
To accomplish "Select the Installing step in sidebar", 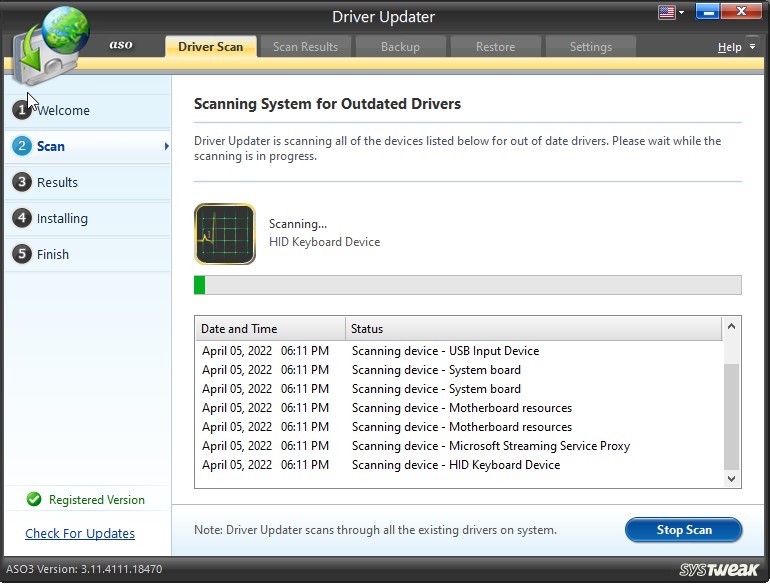I will (x=87, y=218).
